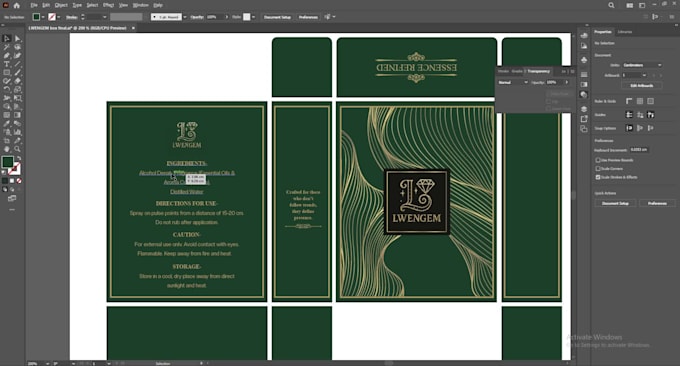Viewport: 680px width, 366px height.
Task: Open the Window menu
Action: (141, 5)
